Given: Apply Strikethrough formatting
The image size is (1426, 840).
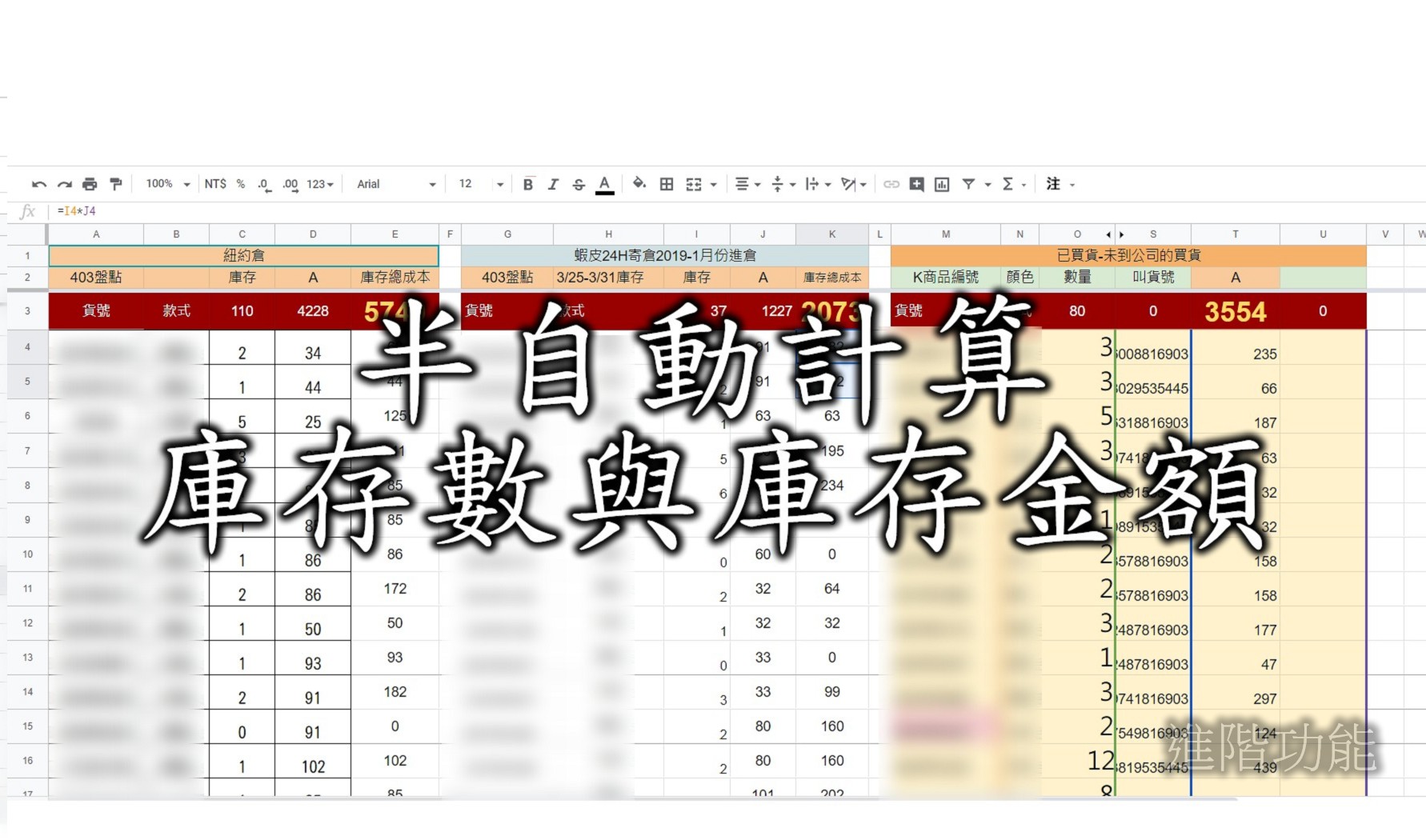Looking at the screenshot, I should 577,184.
